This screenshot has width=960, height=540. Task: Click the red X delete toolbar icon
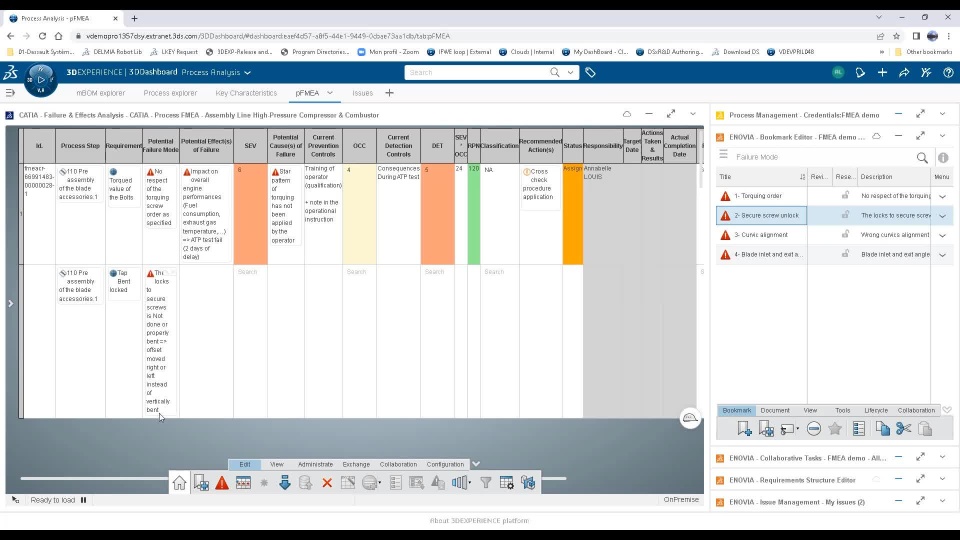(327, 483)
